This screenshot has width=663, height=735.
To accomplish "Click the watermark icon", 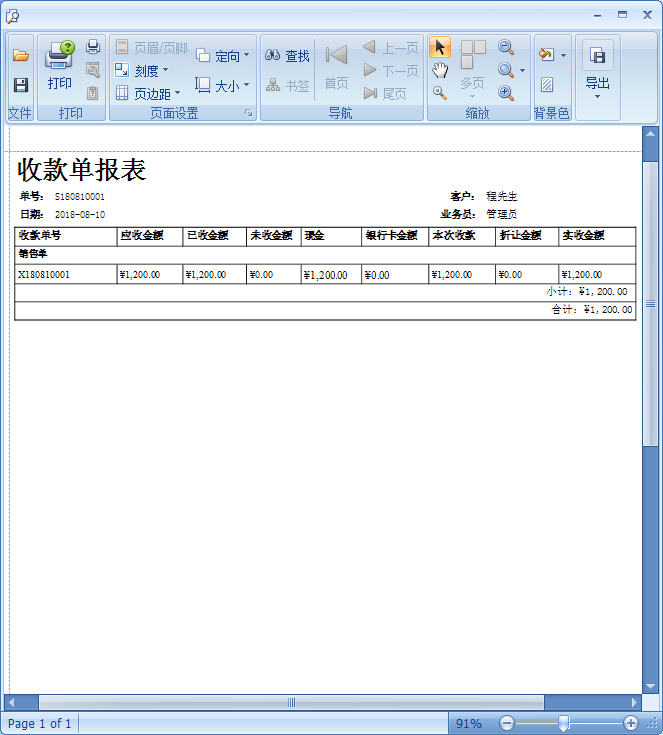I will pos(547,85).
